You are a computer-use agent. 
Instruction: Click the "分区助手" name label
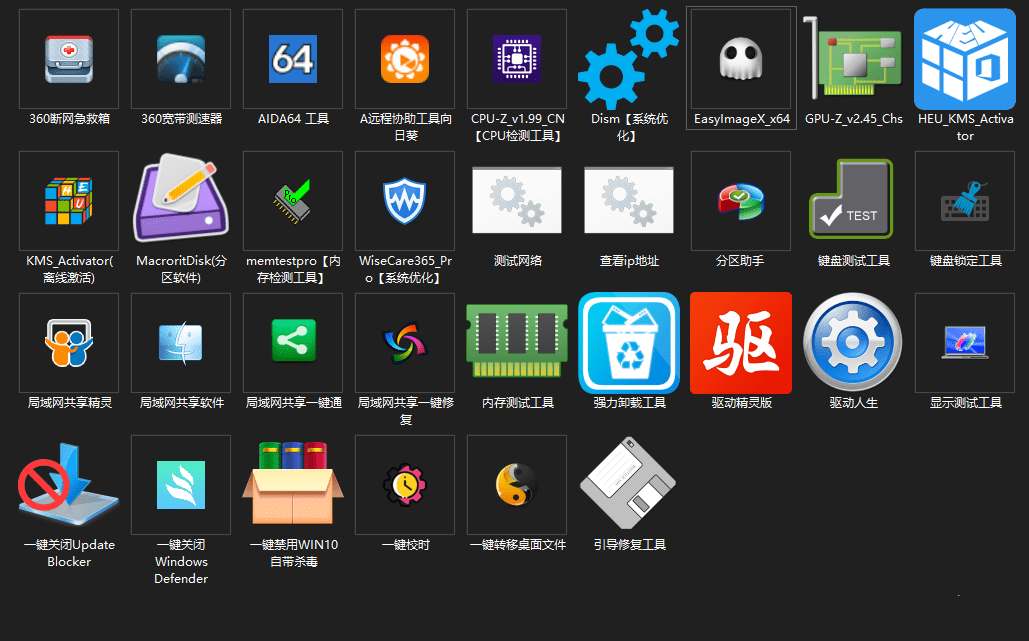(740, 260)
